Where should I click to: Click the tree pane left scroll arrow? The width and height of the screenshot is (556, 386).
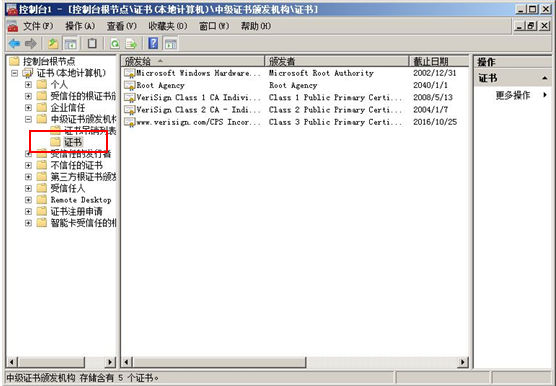click(12, 362)
